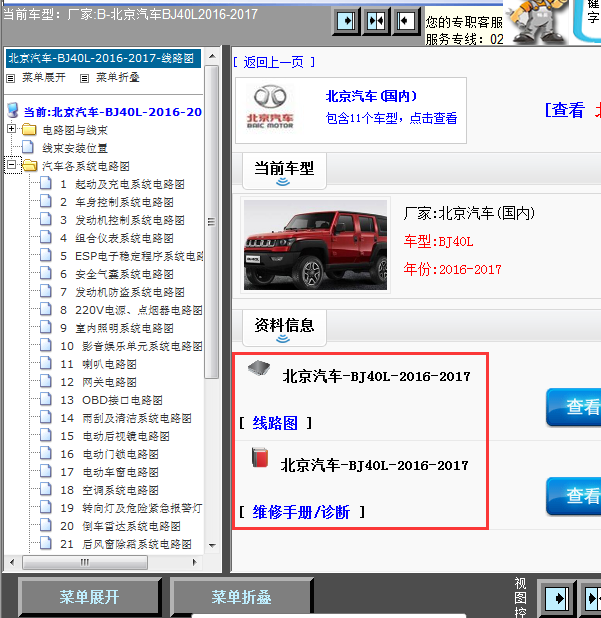Select the 北京汽车-BJ40L-2016-2017-线路图 header tab
This screenshot has height=618, width=601.
pos(103,58)
